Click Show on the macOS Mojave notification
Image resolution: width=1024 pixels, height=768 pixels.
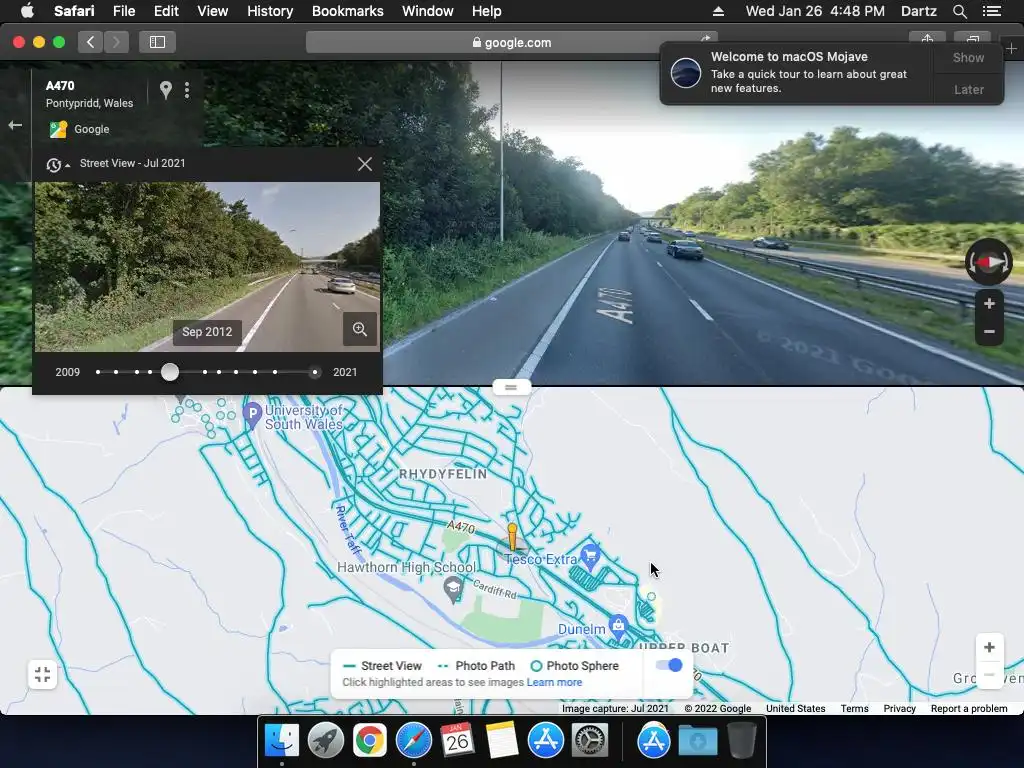click(968, 57)
